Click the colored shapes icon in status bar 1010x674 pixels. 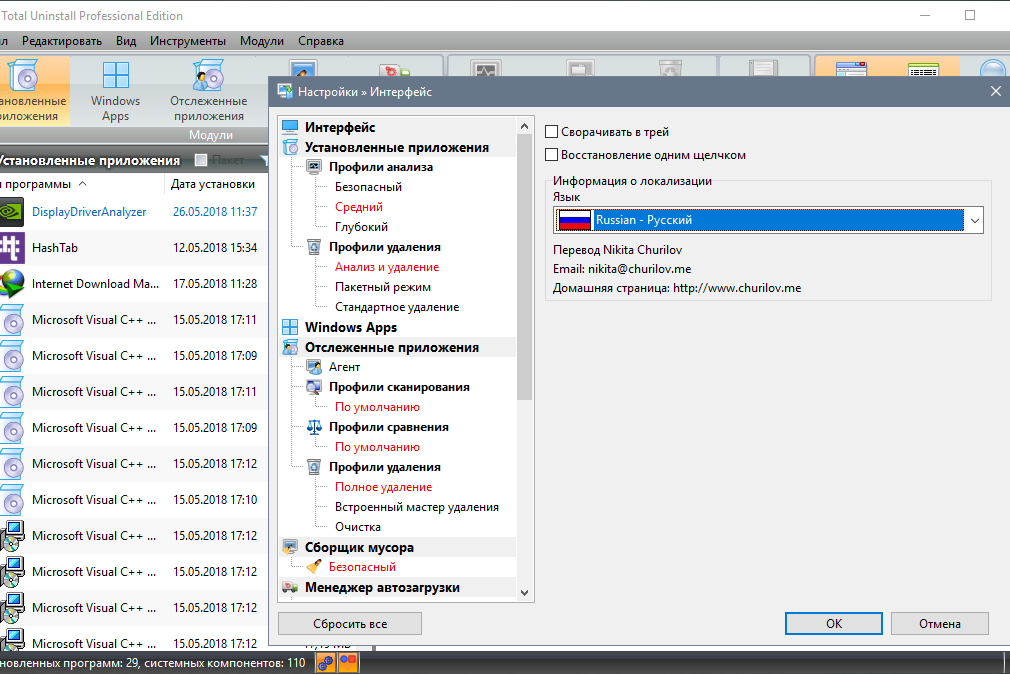[348, 662]
